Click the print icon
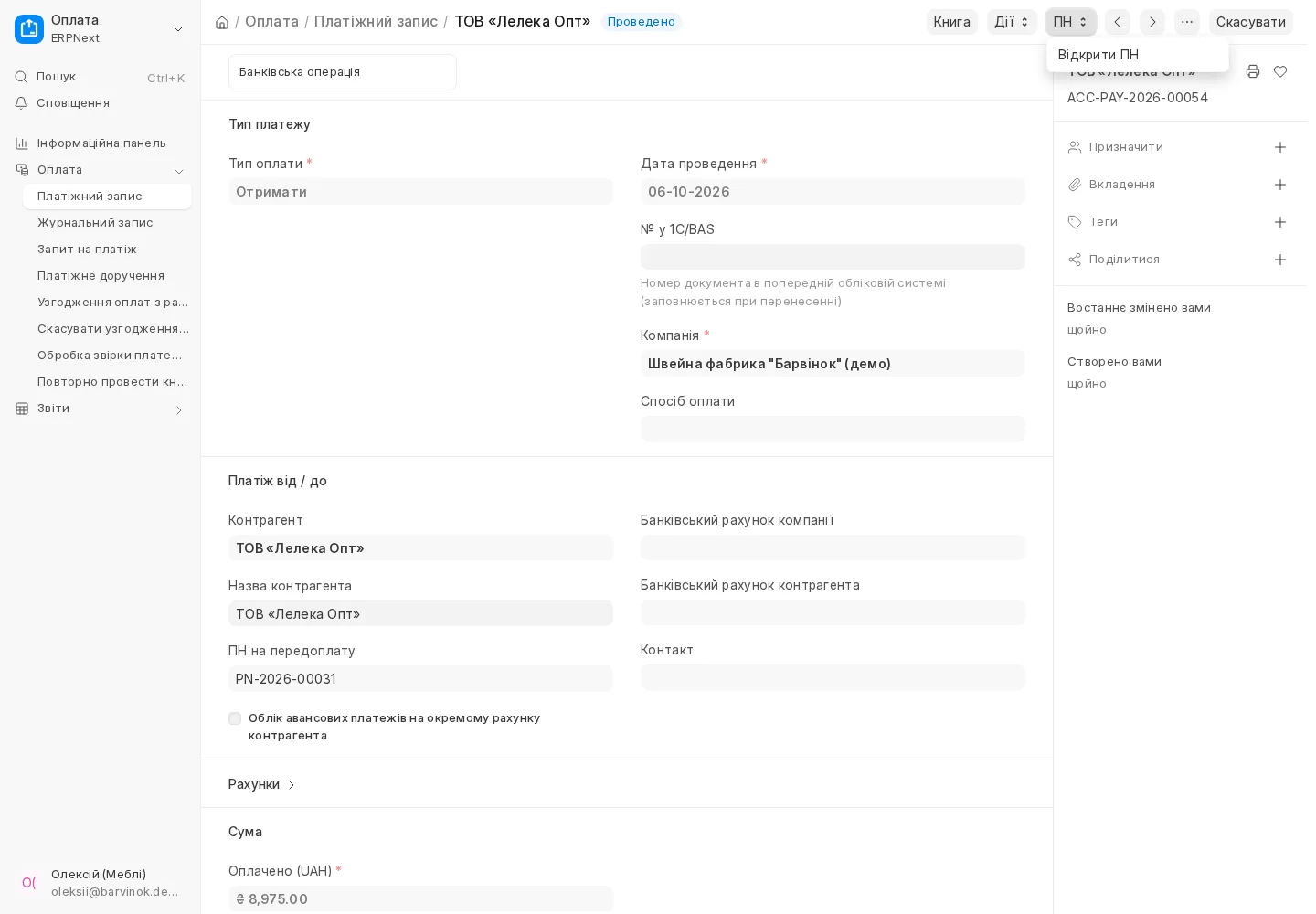 1253,71
